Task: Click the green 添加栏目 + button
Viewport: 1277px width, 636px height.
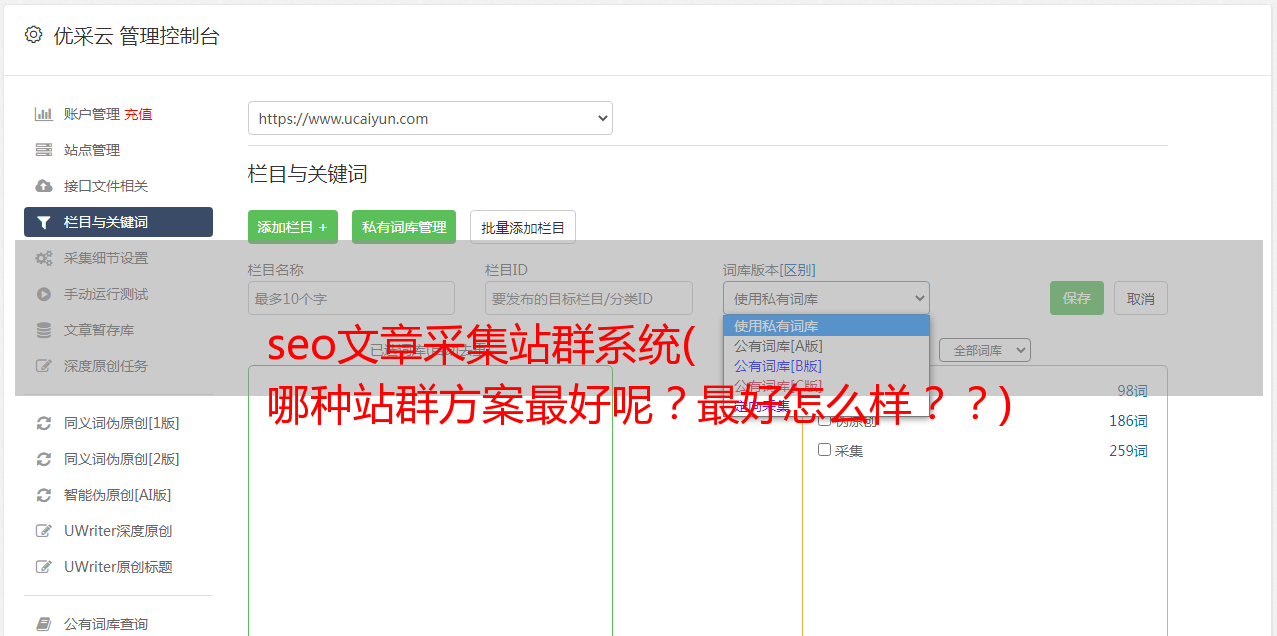Action: tap(293, 227)
